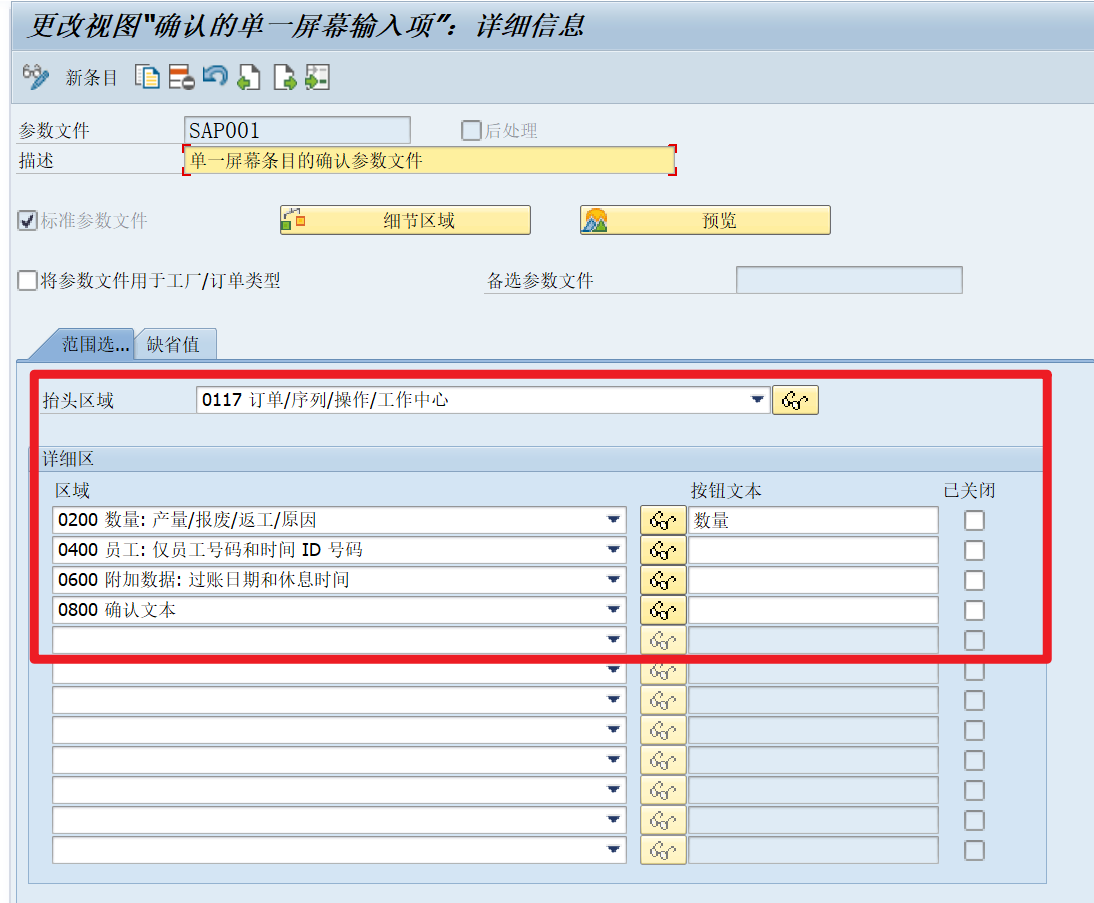
Task: Check the 已关闭 box for the 0200 数量 row
Action: click(x=973, y=519)
